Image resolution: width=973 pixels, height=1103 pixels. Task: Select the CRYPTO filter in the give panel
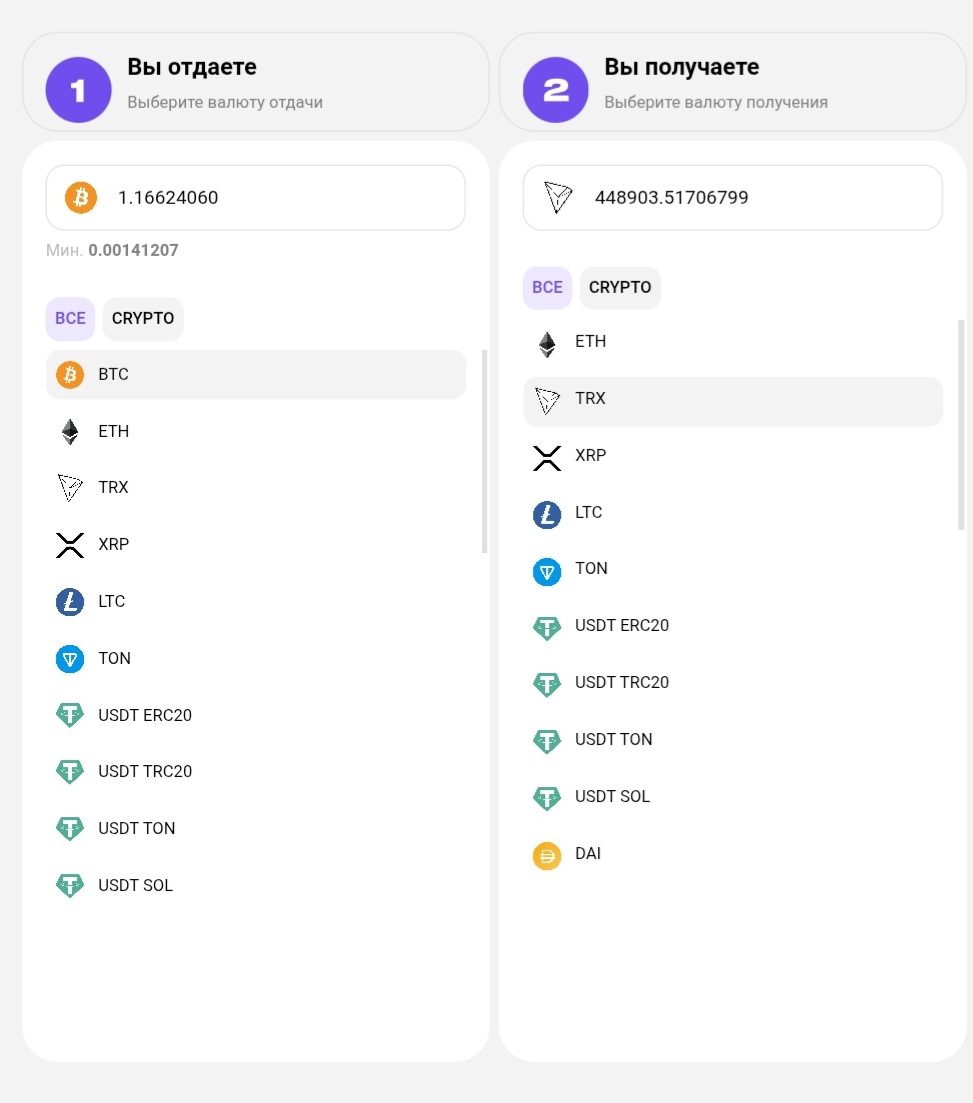click(143, 319)
